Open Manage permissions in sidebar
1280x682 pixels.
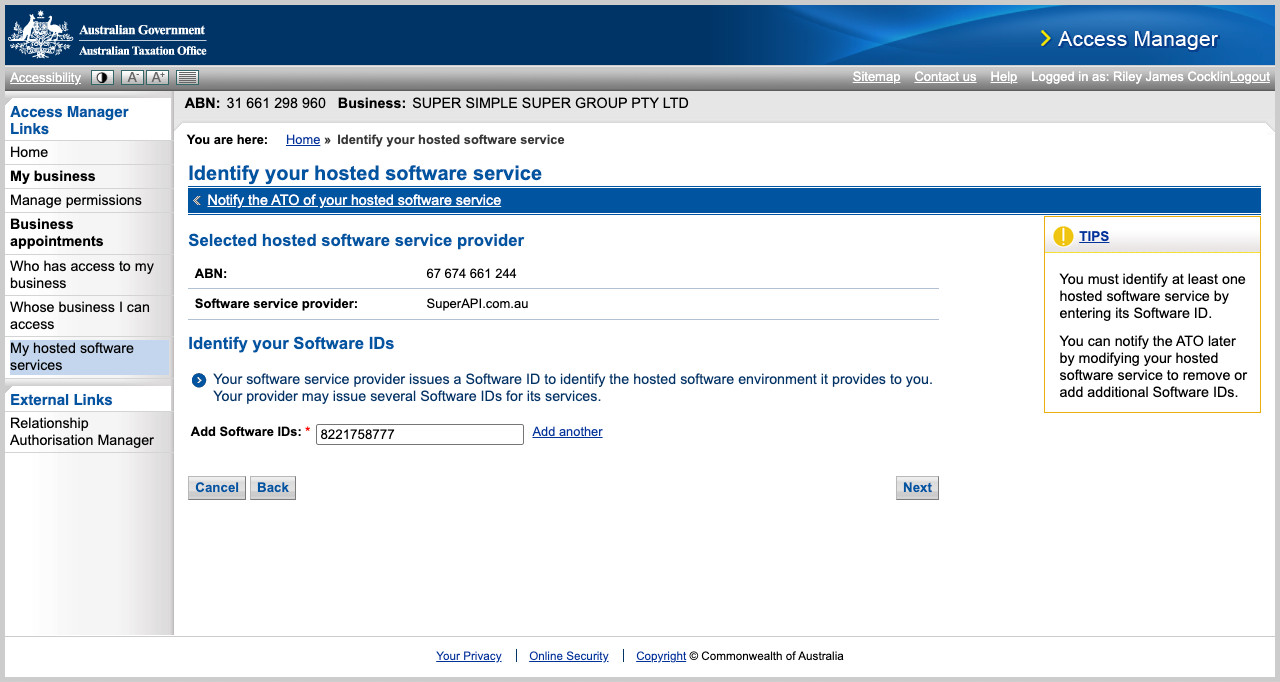click(x=76, y=200)
